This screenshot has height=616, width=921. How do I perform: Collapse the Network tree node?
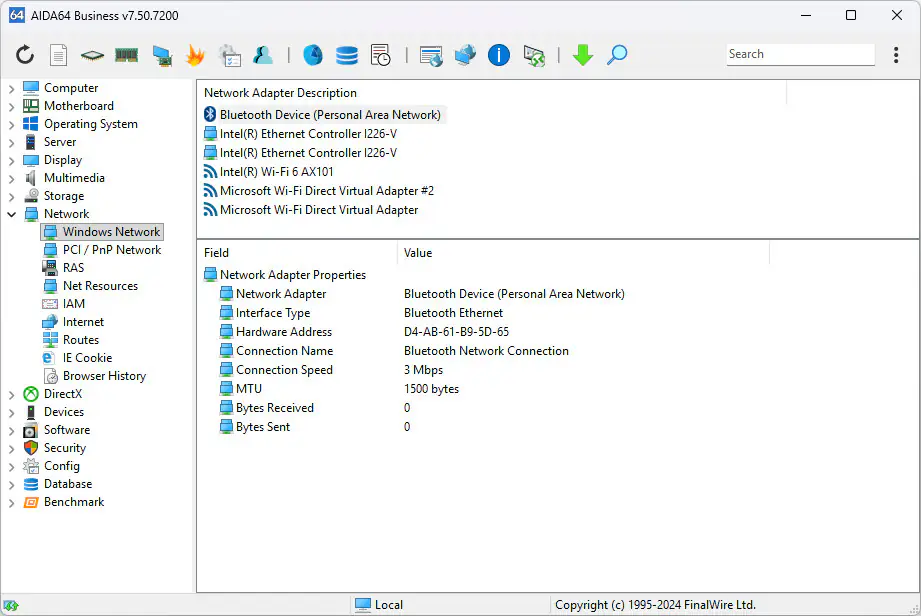tap(12, 214)
